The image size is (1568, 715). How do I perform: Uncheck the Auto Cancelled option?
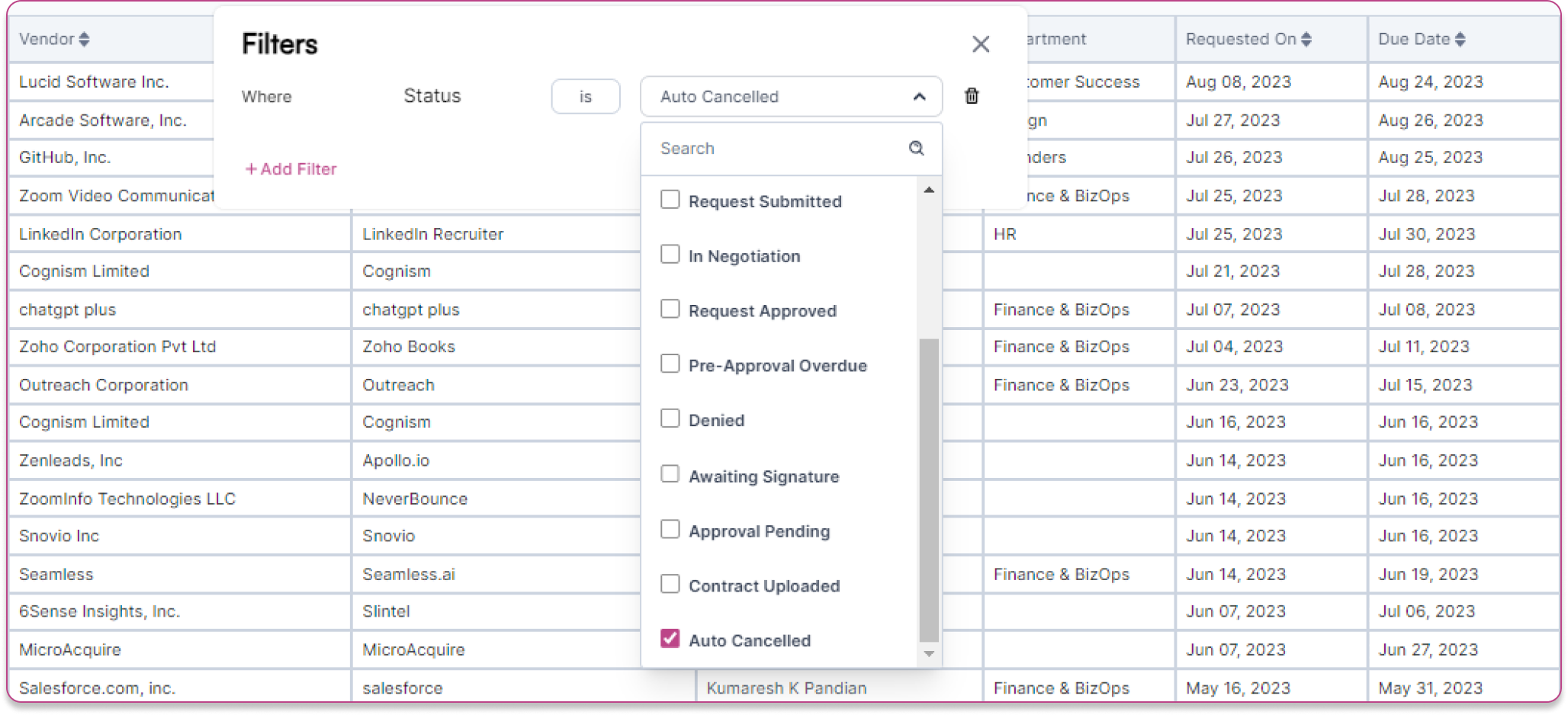click(670, 639)
